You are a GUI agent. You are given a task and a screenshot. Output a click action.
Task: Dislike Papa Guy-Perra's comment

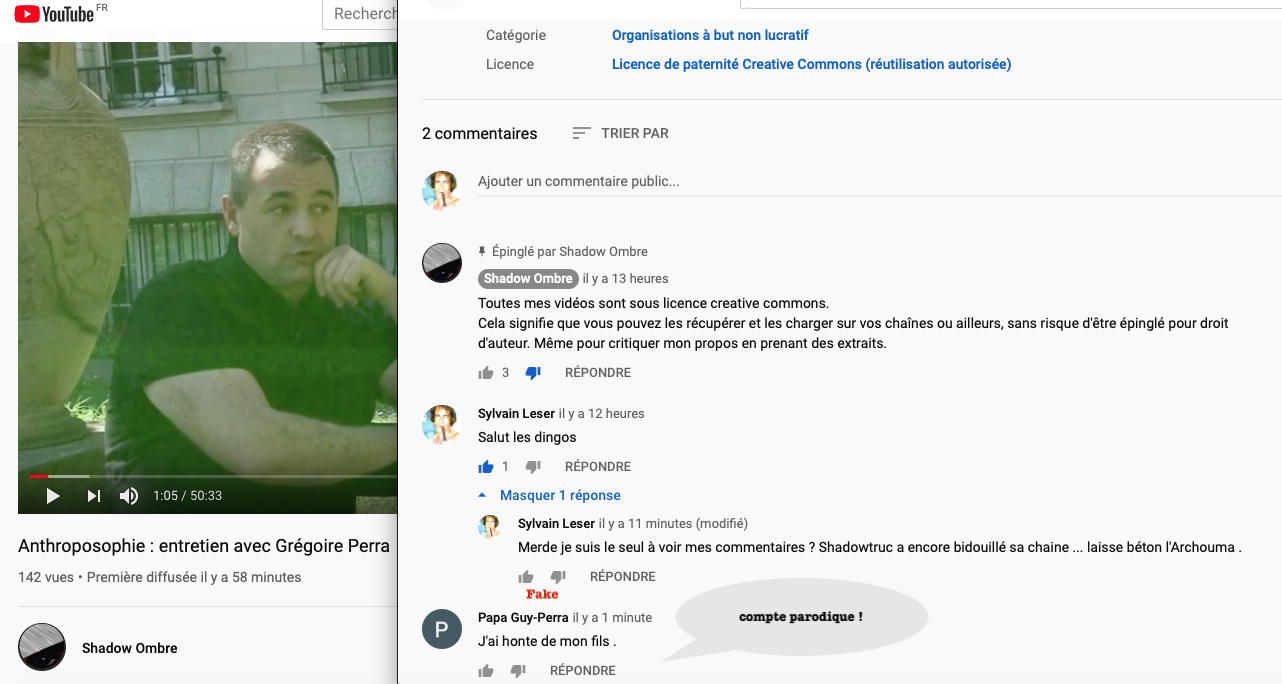518,671
